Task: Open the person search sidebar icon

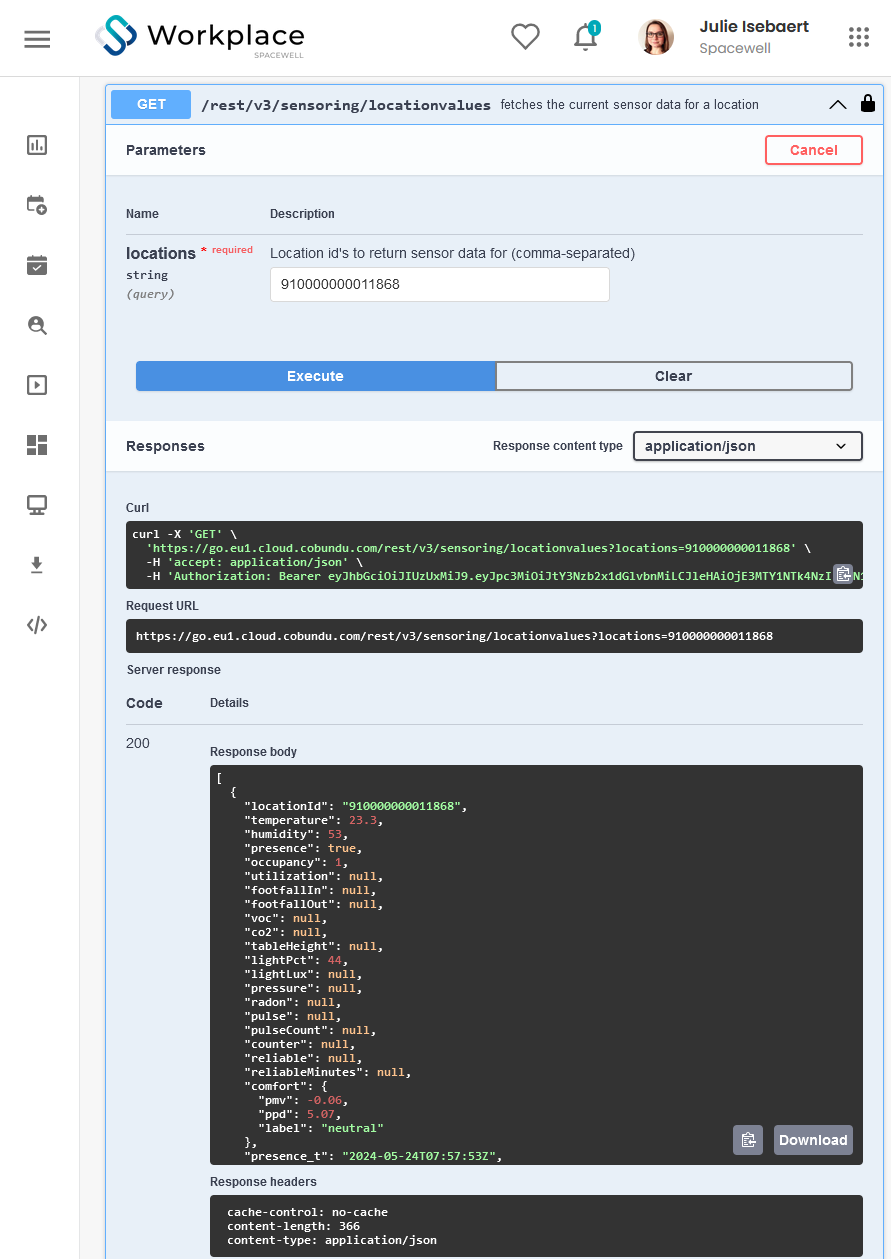Action: point(37,325)
